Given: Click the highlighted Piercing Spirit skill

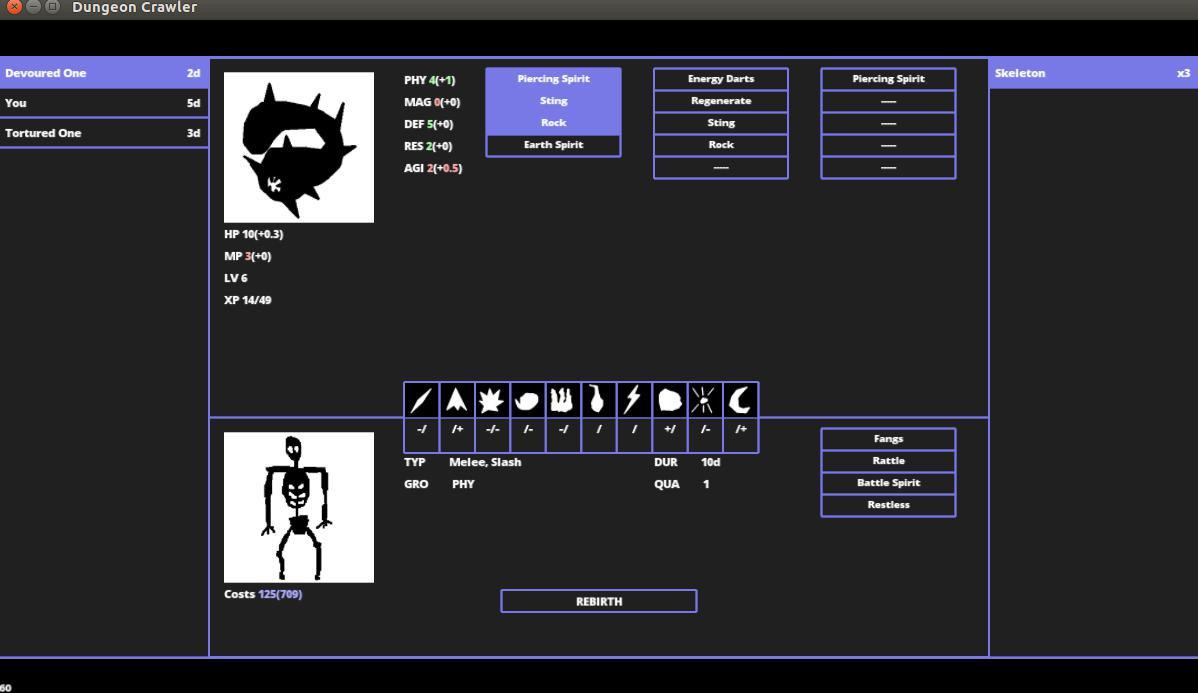Looking at the screenshot, I should pos(553,79).
